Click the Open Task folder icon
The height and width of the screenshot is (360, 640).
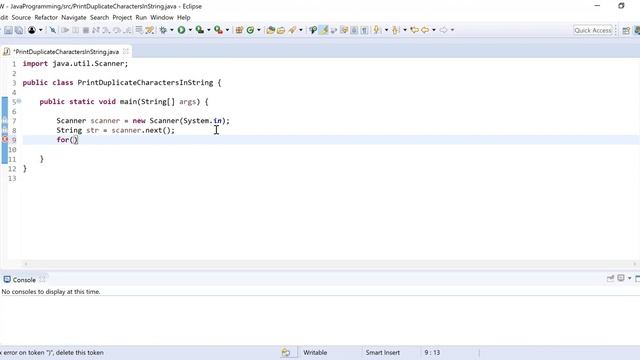pyautogui.click(x=281, y=30)
